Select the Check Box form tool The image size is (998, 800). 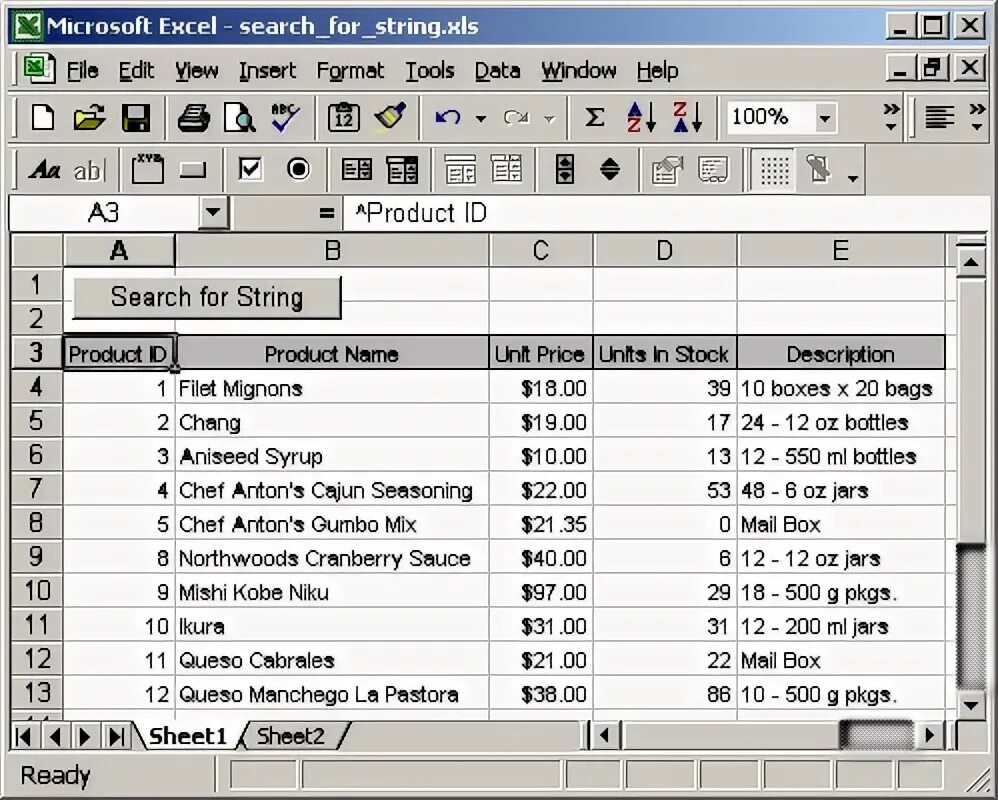pyautogui.click(x=250, y=169)
